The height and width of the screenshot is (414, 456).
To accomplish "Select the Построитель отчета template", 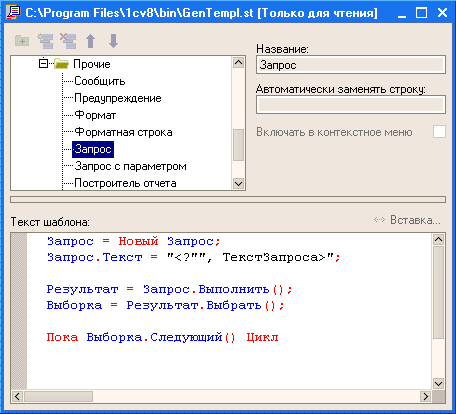I will coord(125,183).
